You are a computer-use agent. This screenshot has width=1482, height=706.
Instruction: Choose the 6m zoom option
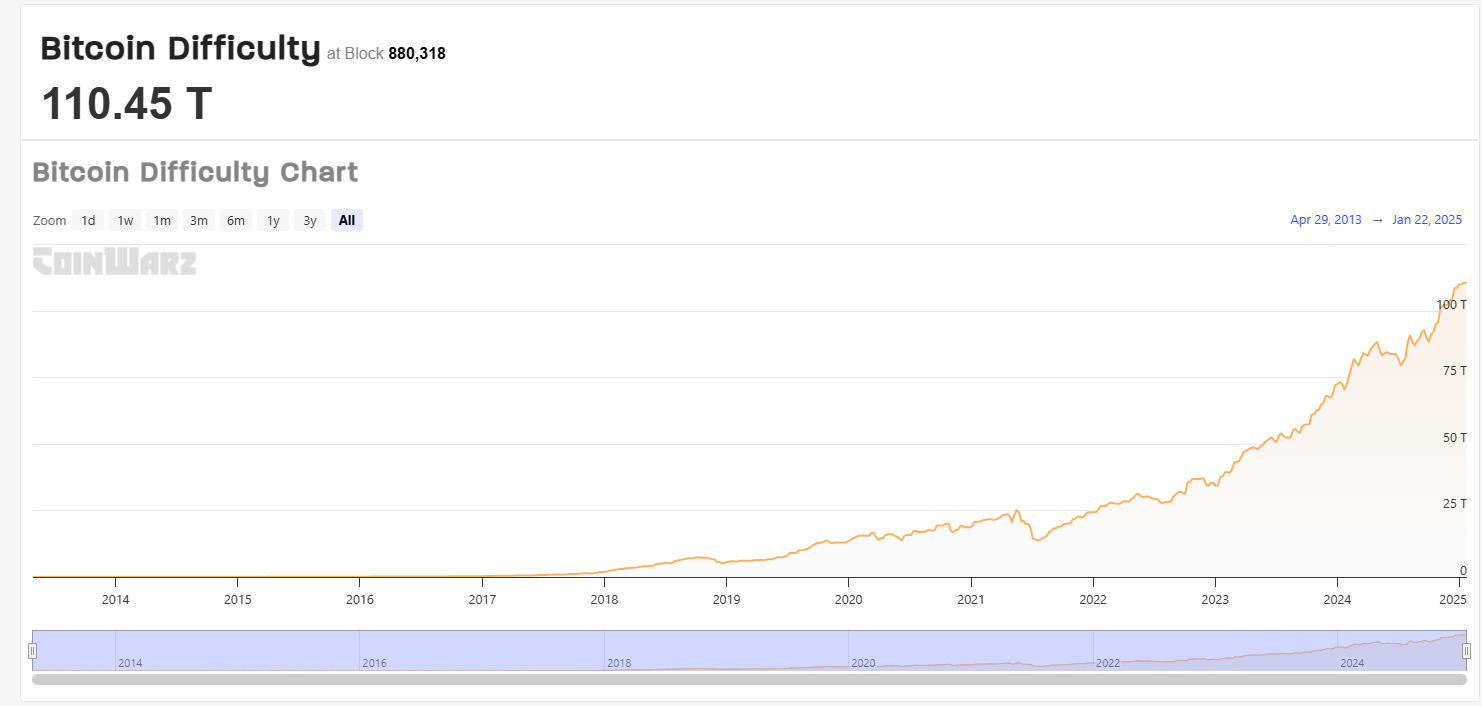(236, 220)
